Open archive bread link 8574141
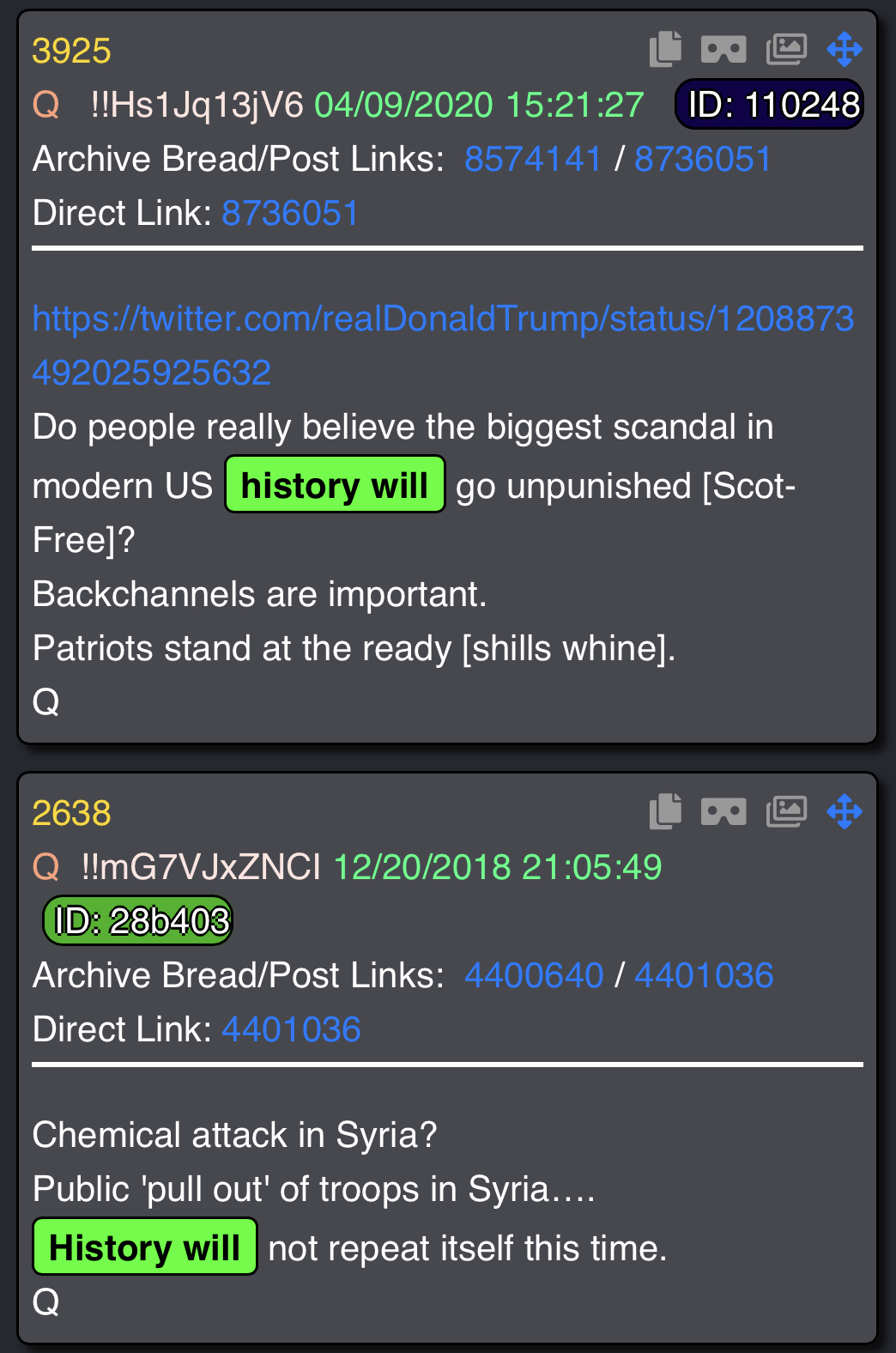The width and height of the screenshot is (896, 1353). coord(533,159)
